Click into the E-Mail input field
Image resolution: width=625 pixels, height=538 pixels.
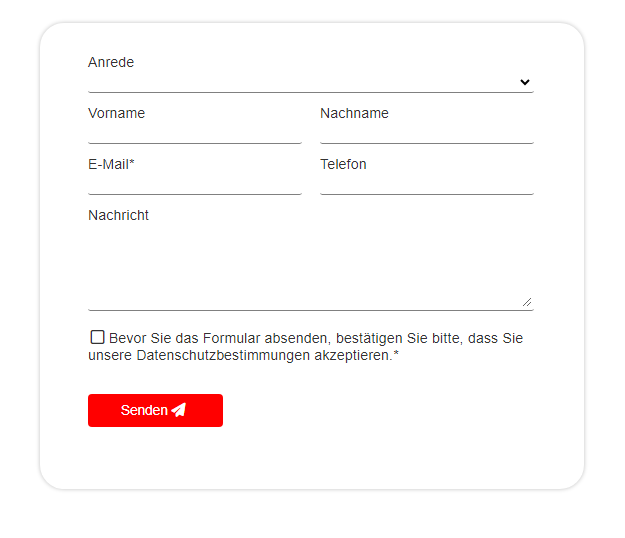click(195, 184)
